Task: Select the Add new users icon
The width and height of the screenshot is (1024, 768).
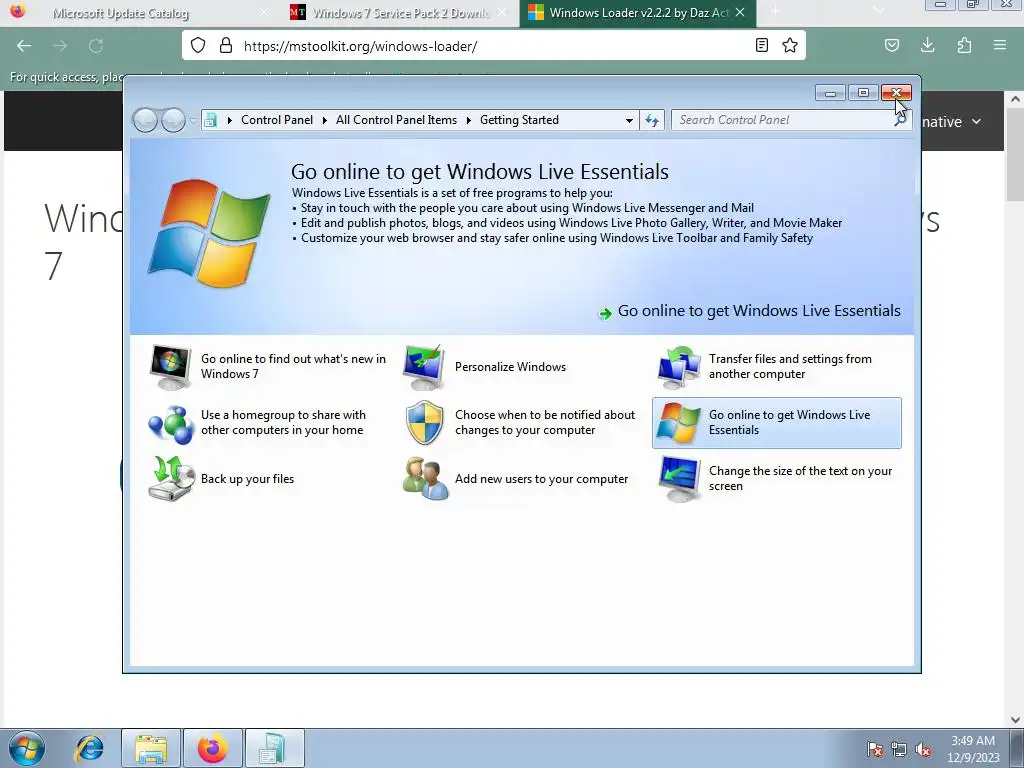Action: [x=425, y=479]
